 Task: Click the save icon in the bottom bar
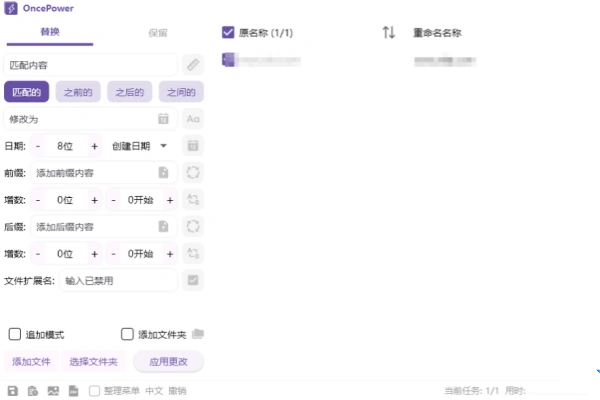pyautogui.click(x=13, y=390)
